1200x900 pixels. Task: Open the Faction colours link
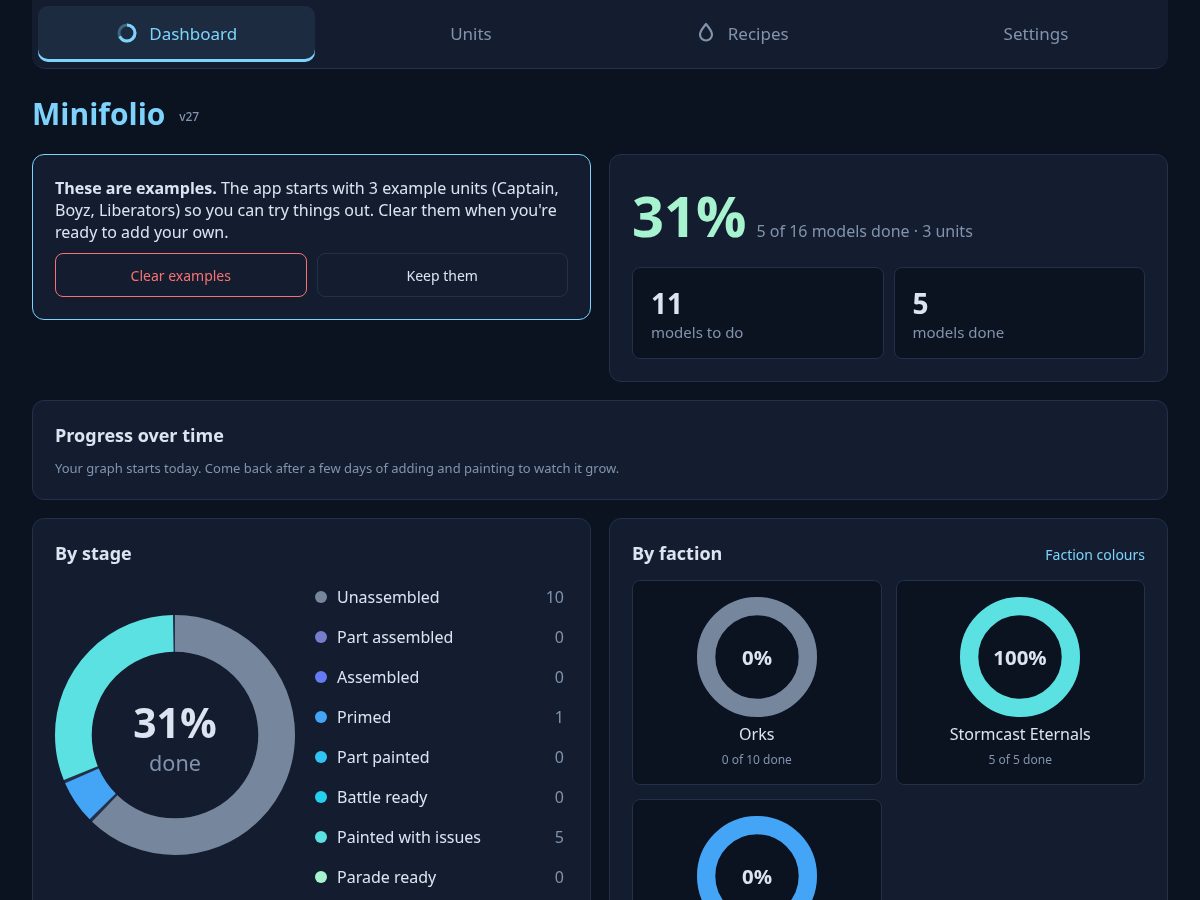point(1095,555)
